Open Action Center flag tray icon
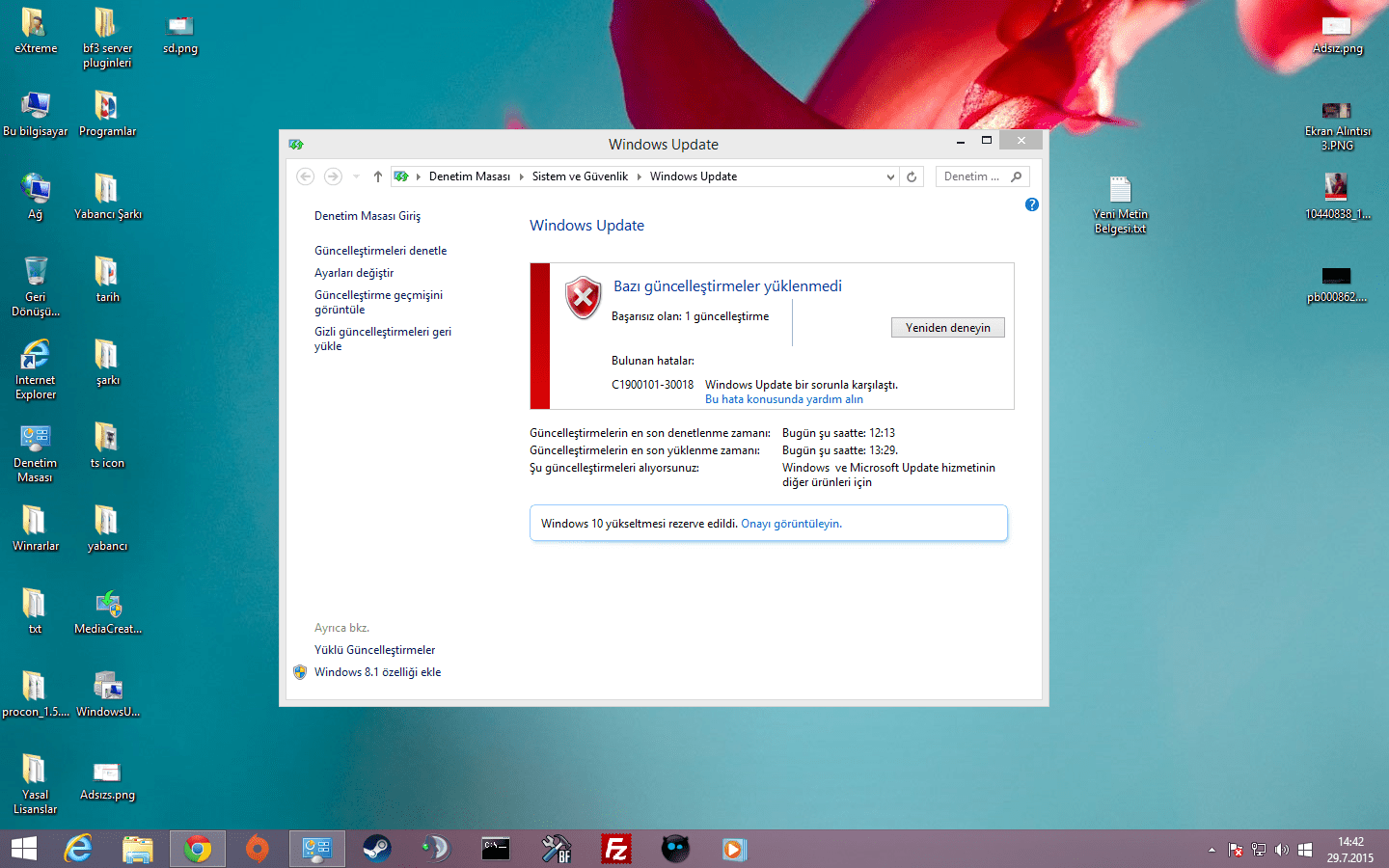The image size is (1389, 868). coord(1235,850)
